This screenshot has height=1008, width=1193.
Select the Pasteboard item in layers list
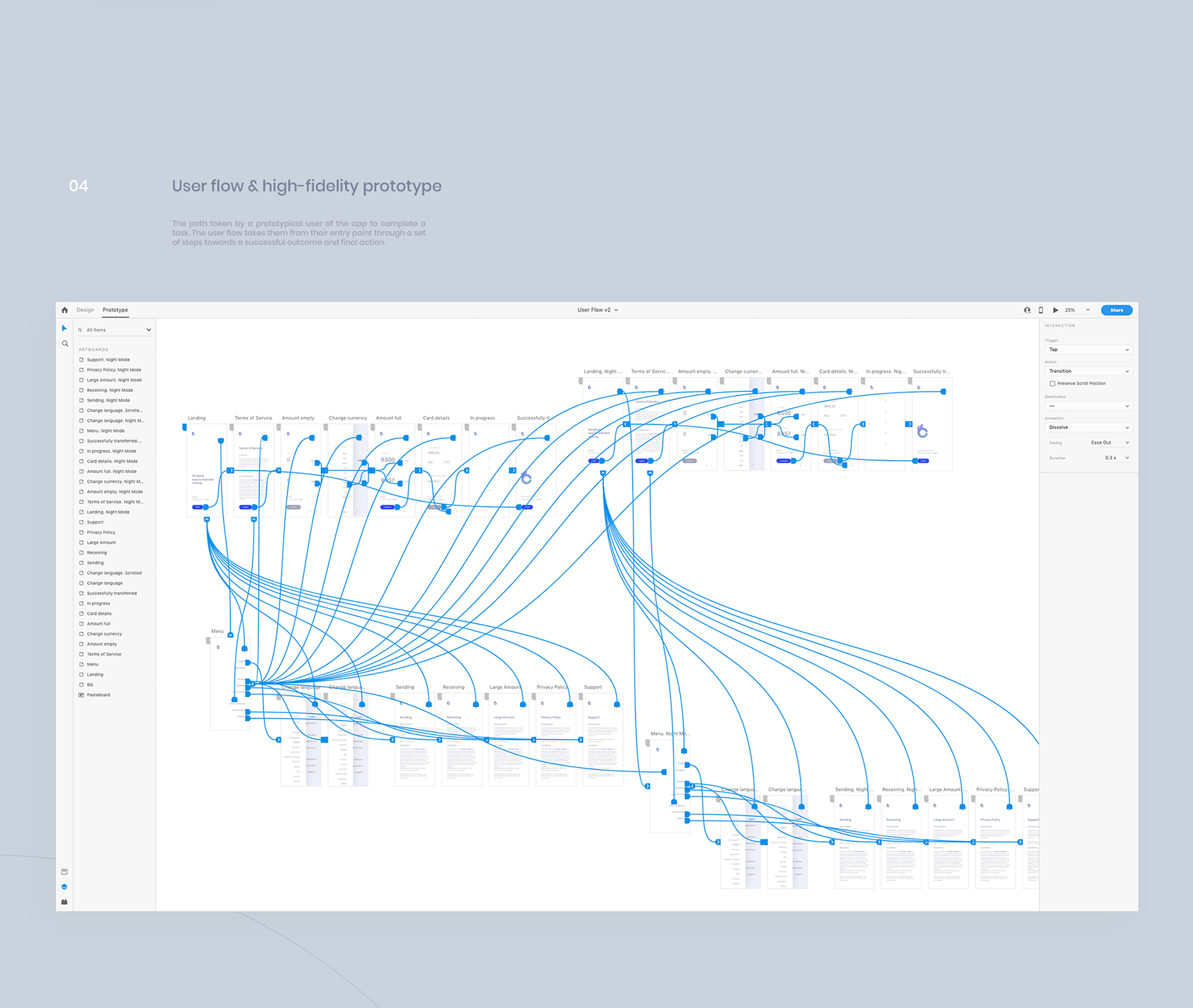pos(98,695)
